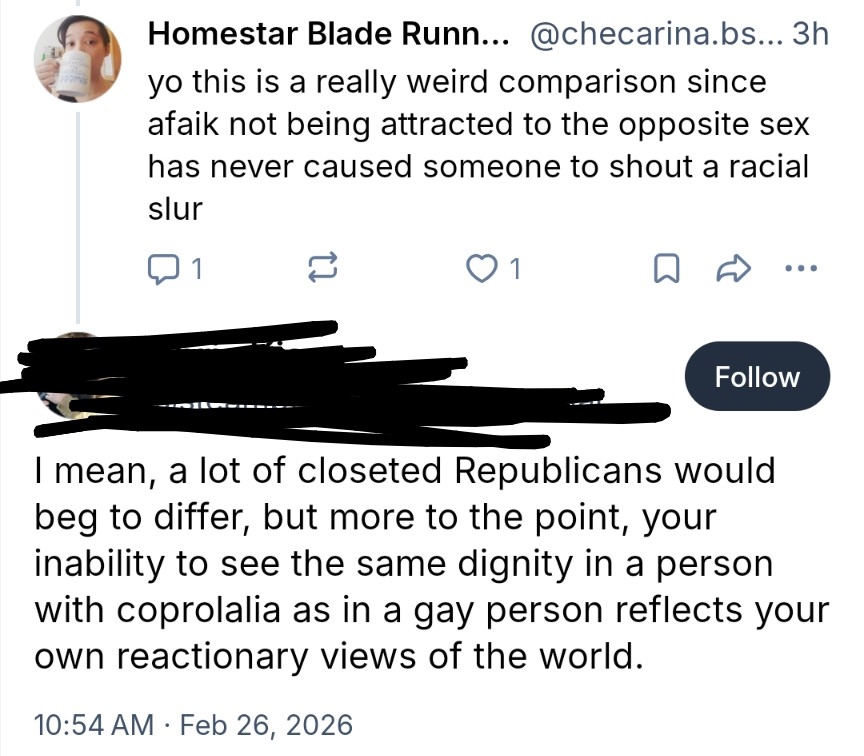Screen dimensions: 864x756
Task: Click the thread line below the avatar
Action: tap(78, 210)
